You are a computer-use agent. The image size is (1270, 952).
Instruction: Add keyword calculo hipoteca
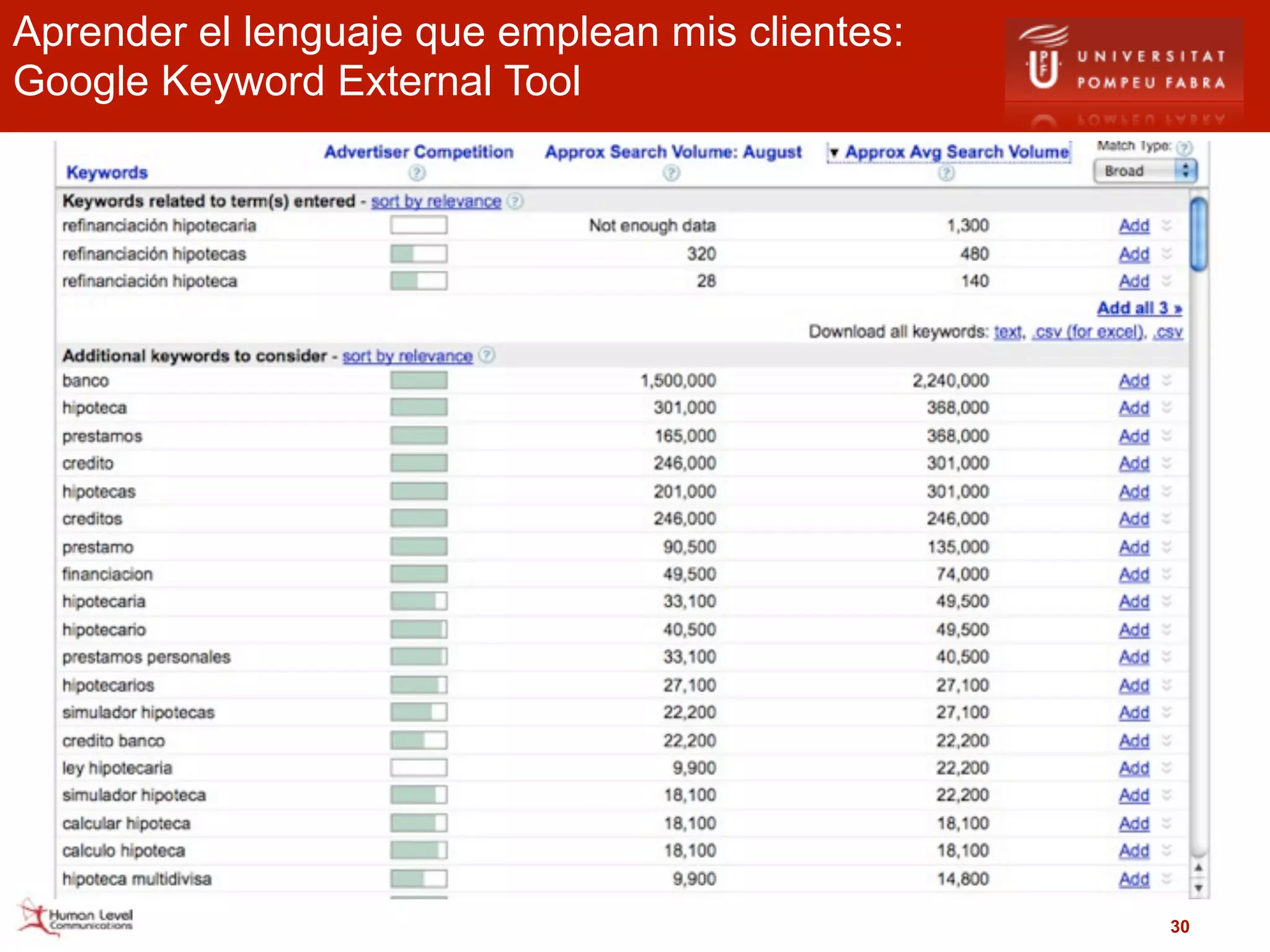[1134, 851]
